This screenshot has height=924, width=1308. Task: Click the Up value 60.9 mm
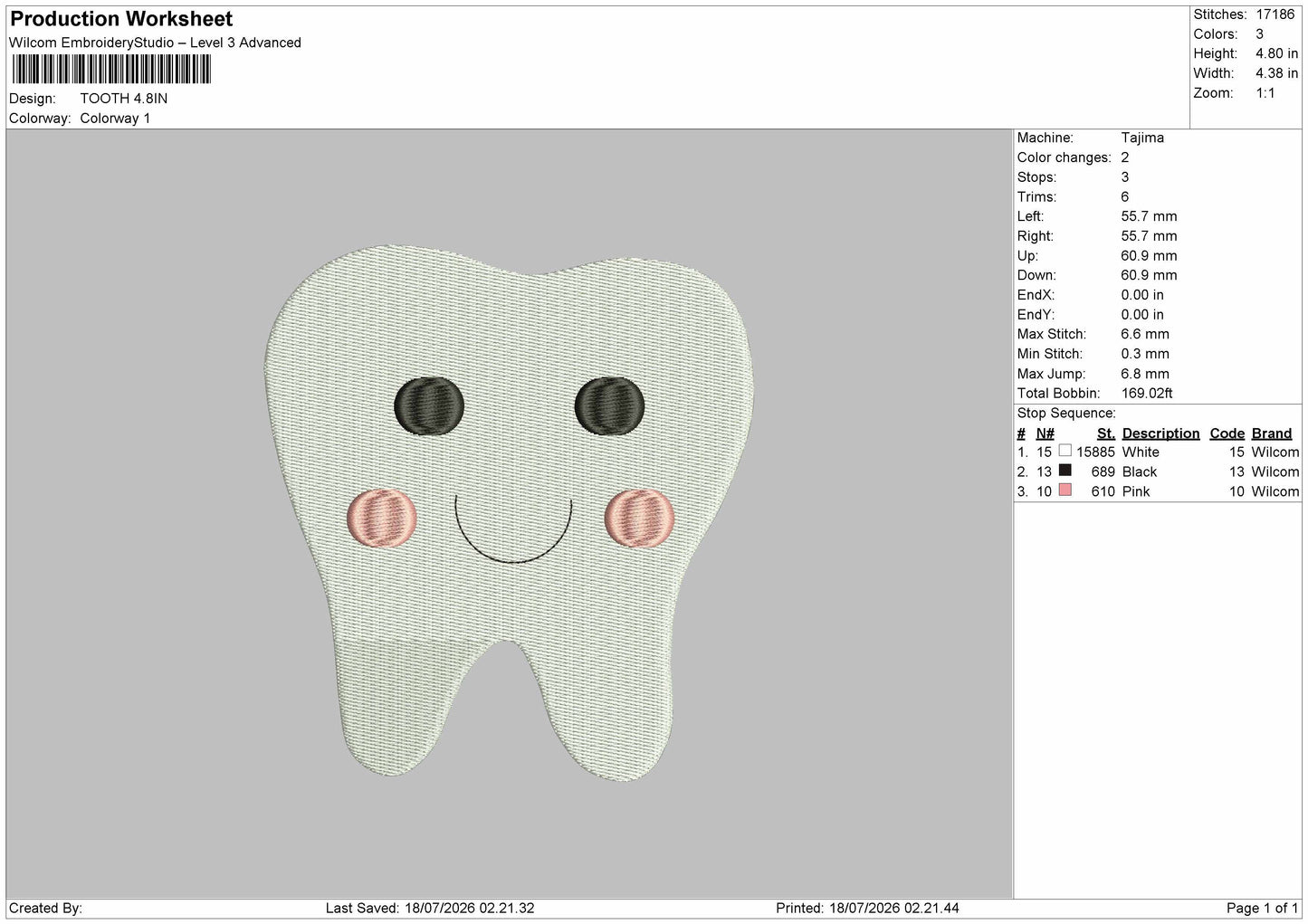coord(1149,256)
